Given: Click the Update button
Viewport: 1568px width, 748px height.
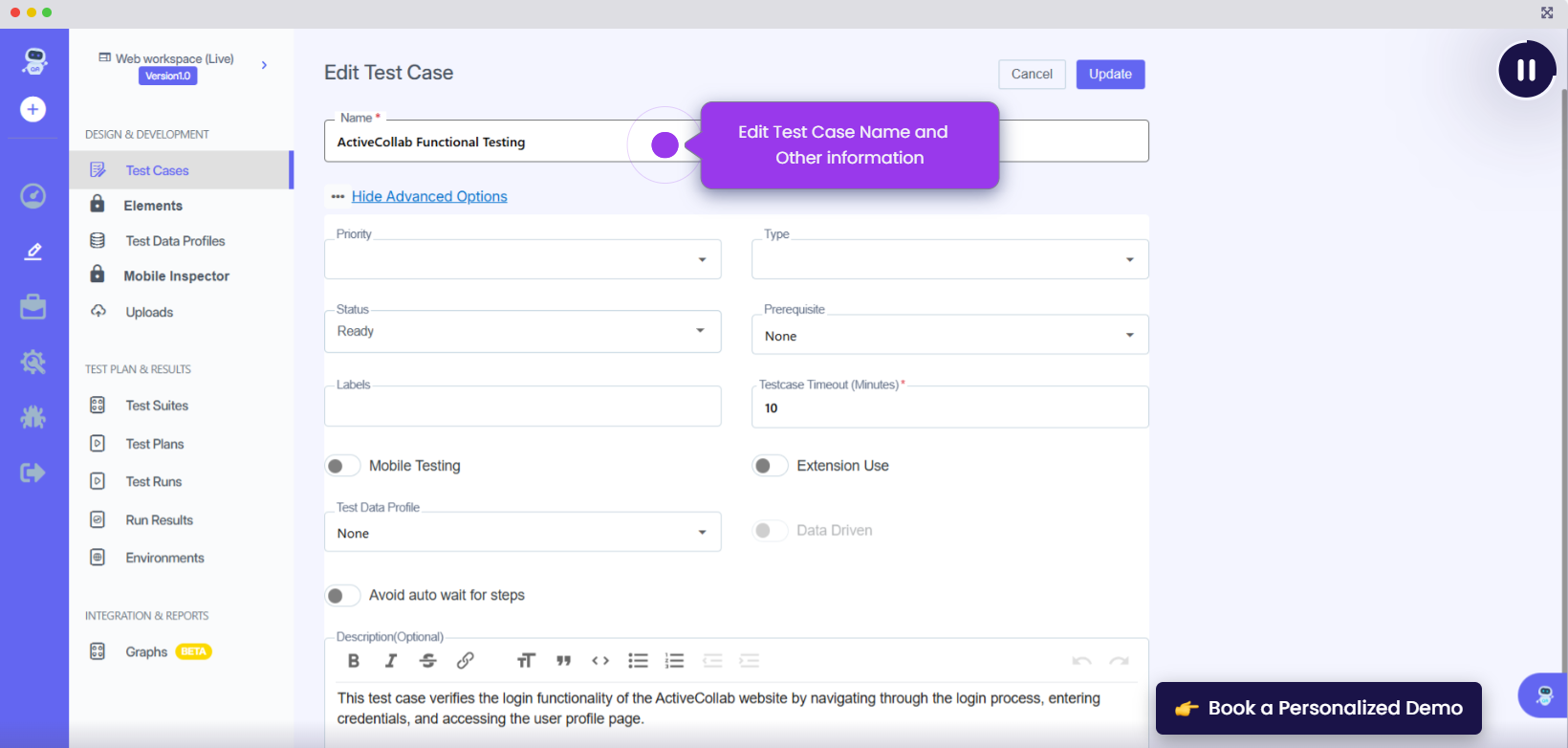Looking at the screenshot, I should point(1110,75).
